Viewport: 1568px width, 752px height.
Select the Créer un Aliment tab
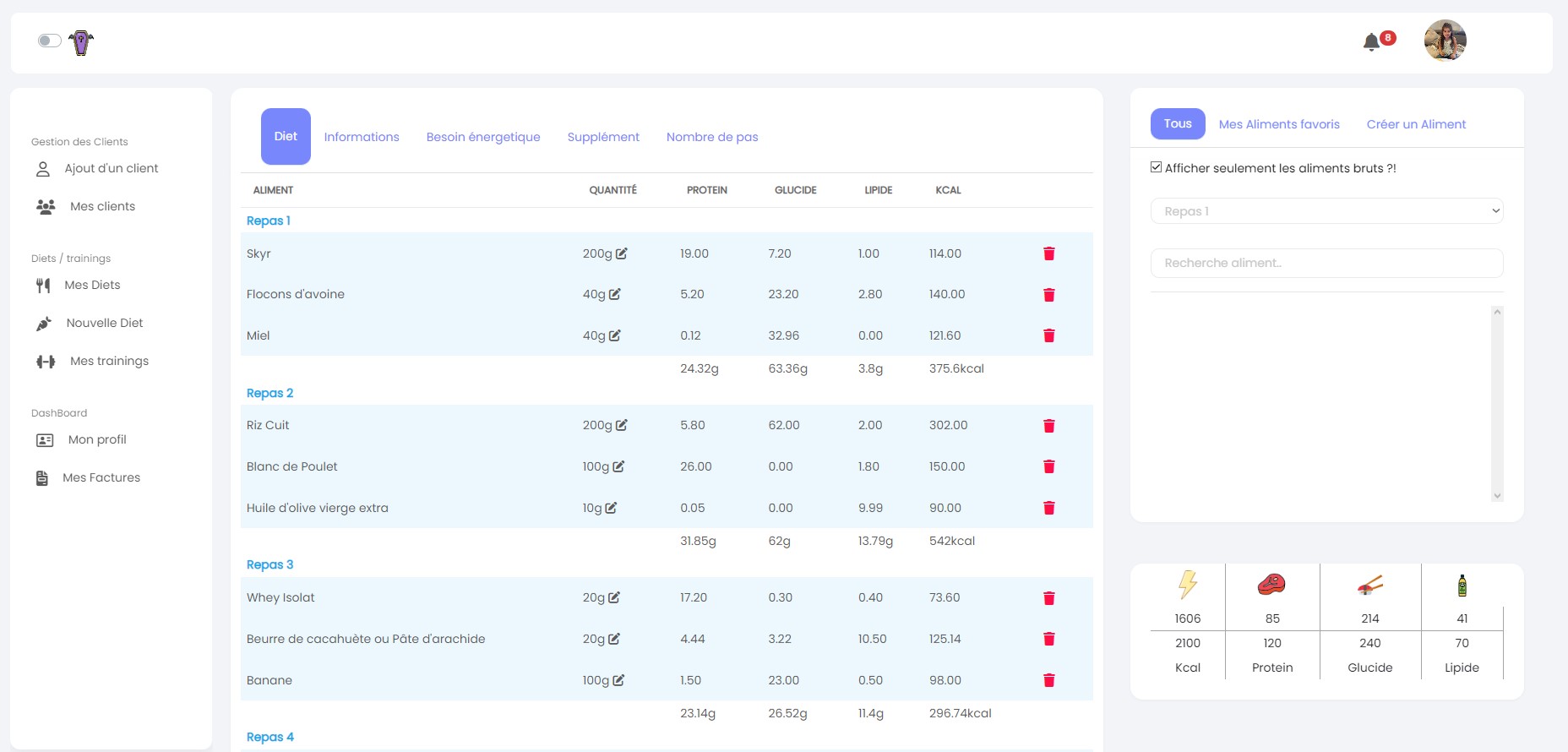[1416, 124]
